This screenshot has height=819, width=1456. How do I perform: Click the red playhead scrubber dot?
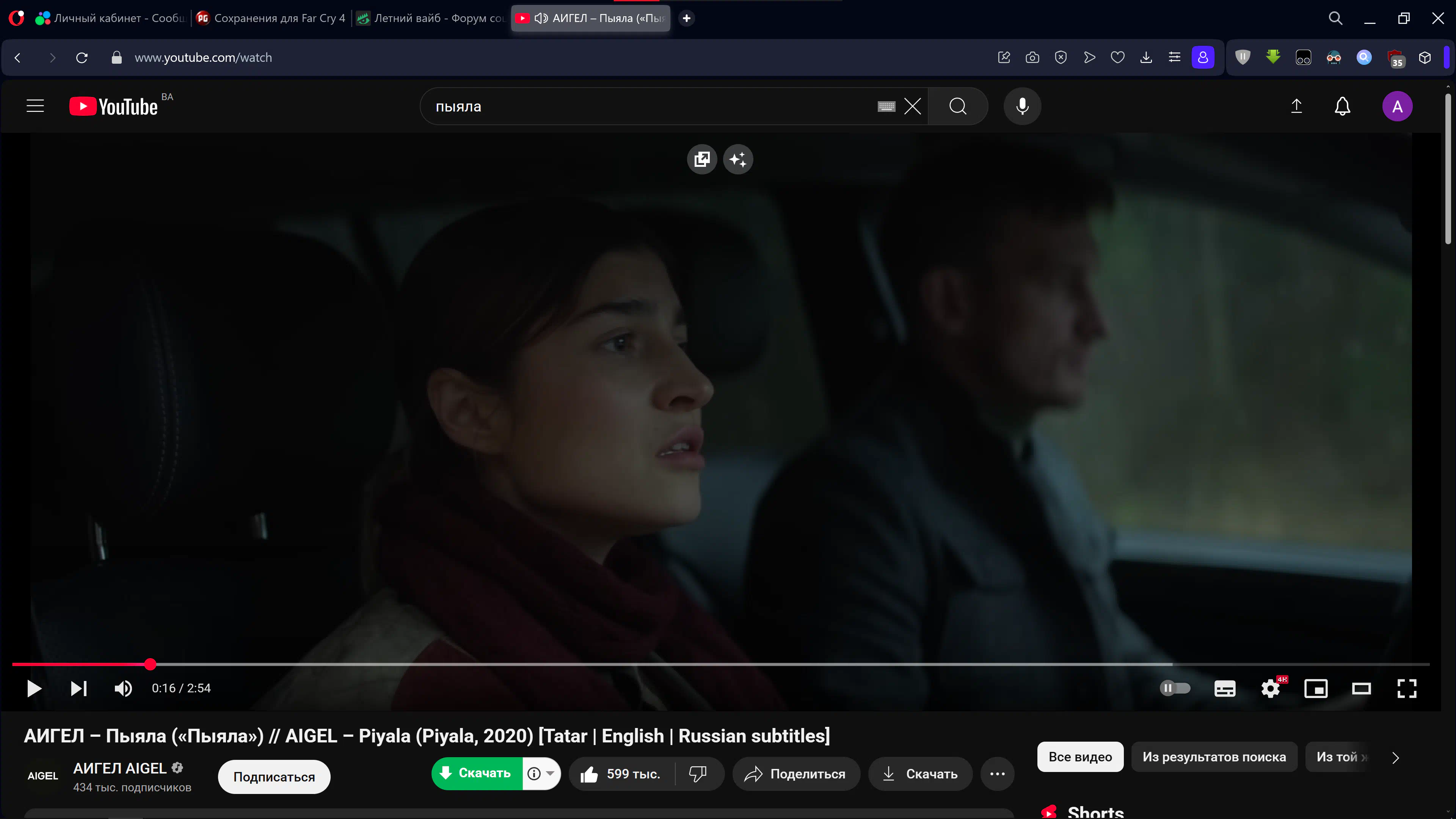coord(150,664)
